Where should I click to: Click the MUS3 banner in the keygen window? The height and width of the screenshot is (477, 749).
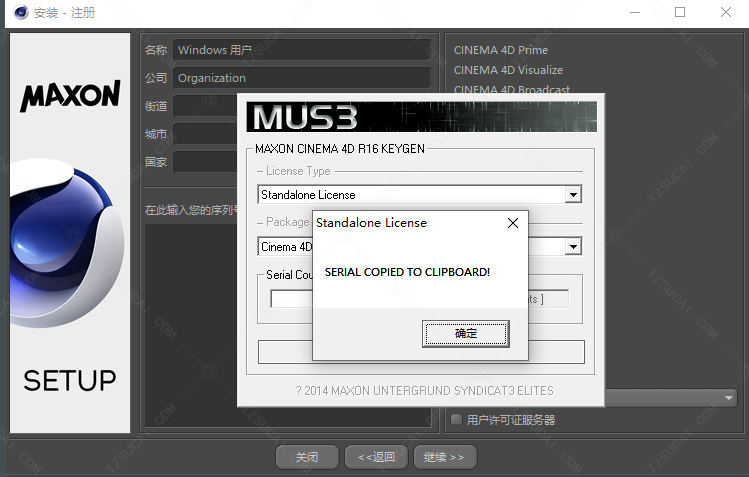coord(421,117)
